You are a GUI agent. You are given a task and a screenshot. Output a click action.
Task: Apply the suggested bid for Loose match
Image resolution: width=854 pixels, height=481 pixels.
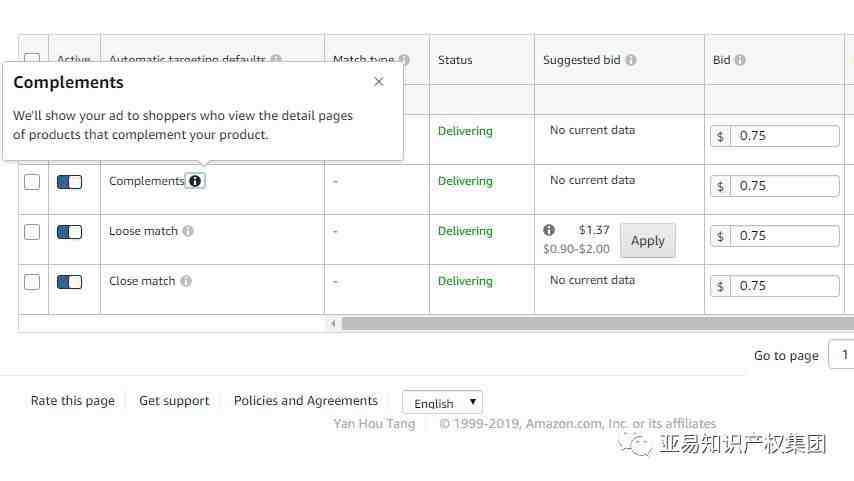pyautogui.click(x=648, y=240)
